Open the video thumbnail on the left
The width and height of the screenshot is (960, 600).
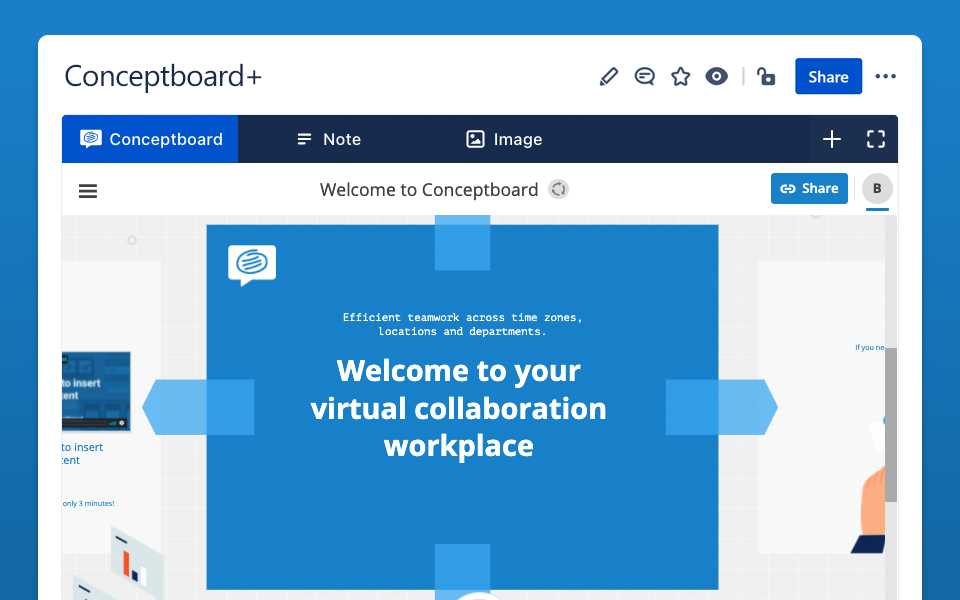click(96, 391)
